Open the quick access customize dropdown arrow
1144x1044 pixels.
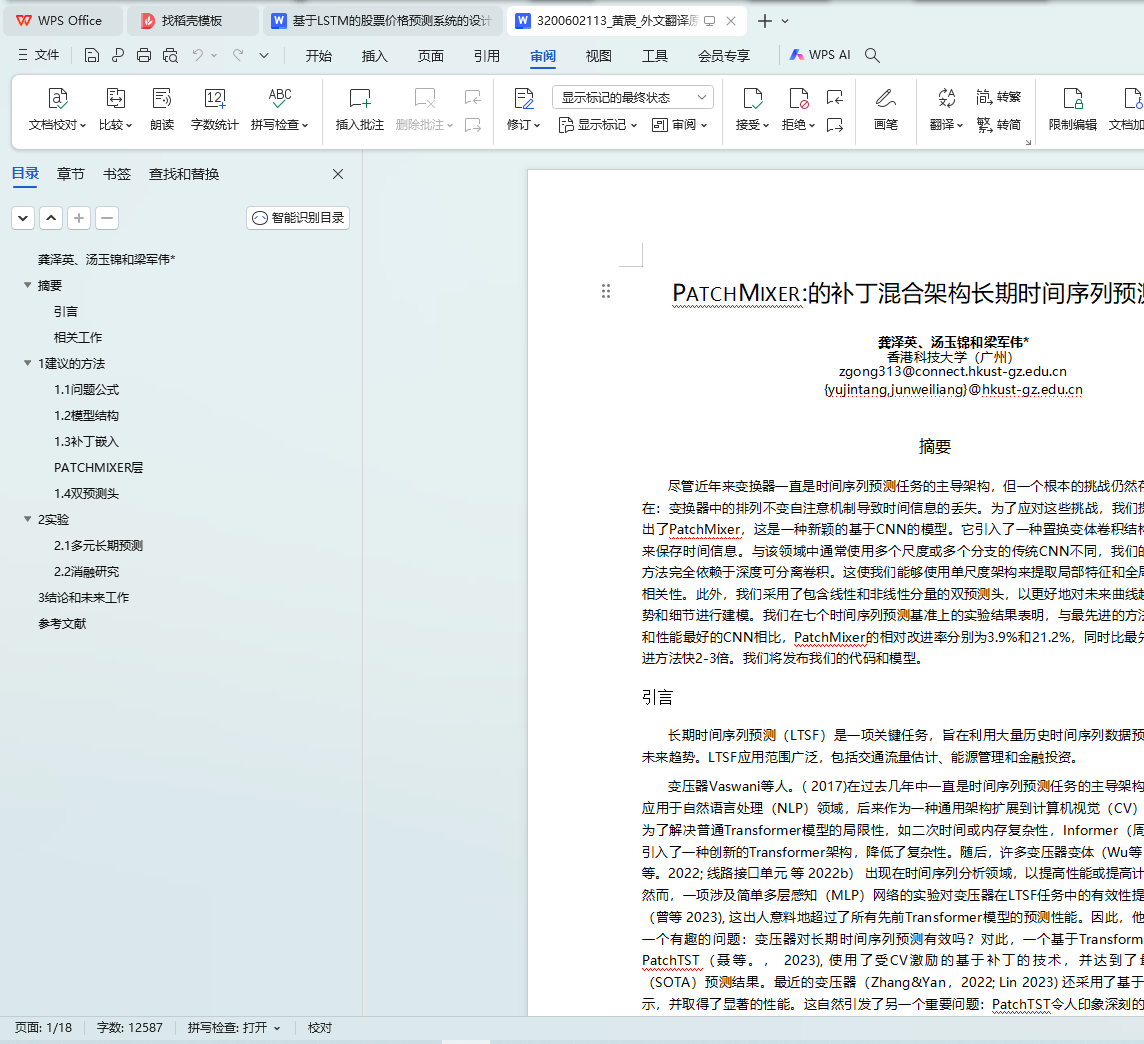point(264,55)
